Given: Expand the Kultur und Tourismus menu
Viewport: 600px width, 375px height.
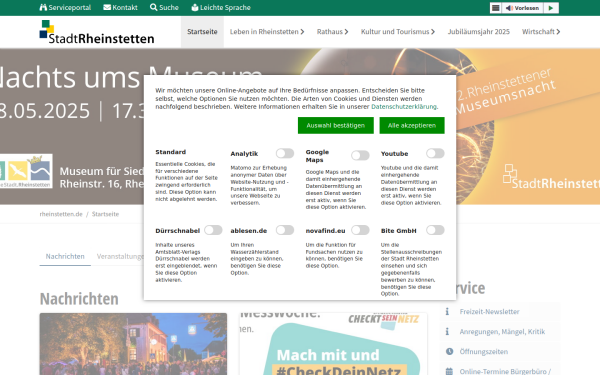Looking at the screenshot, I should pyautogui.click(x=398, y=32).
